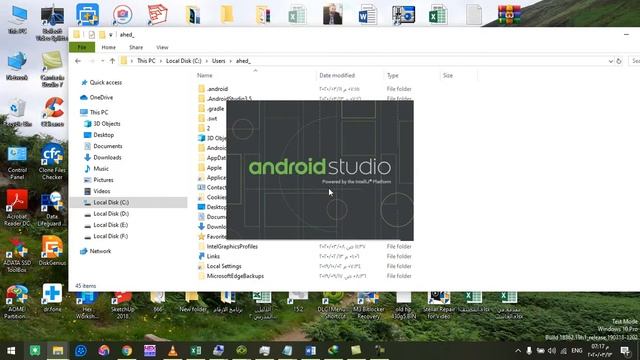The image size is (640, 360).
Task: Select the .android folder
Action: (x=217, y=89)
